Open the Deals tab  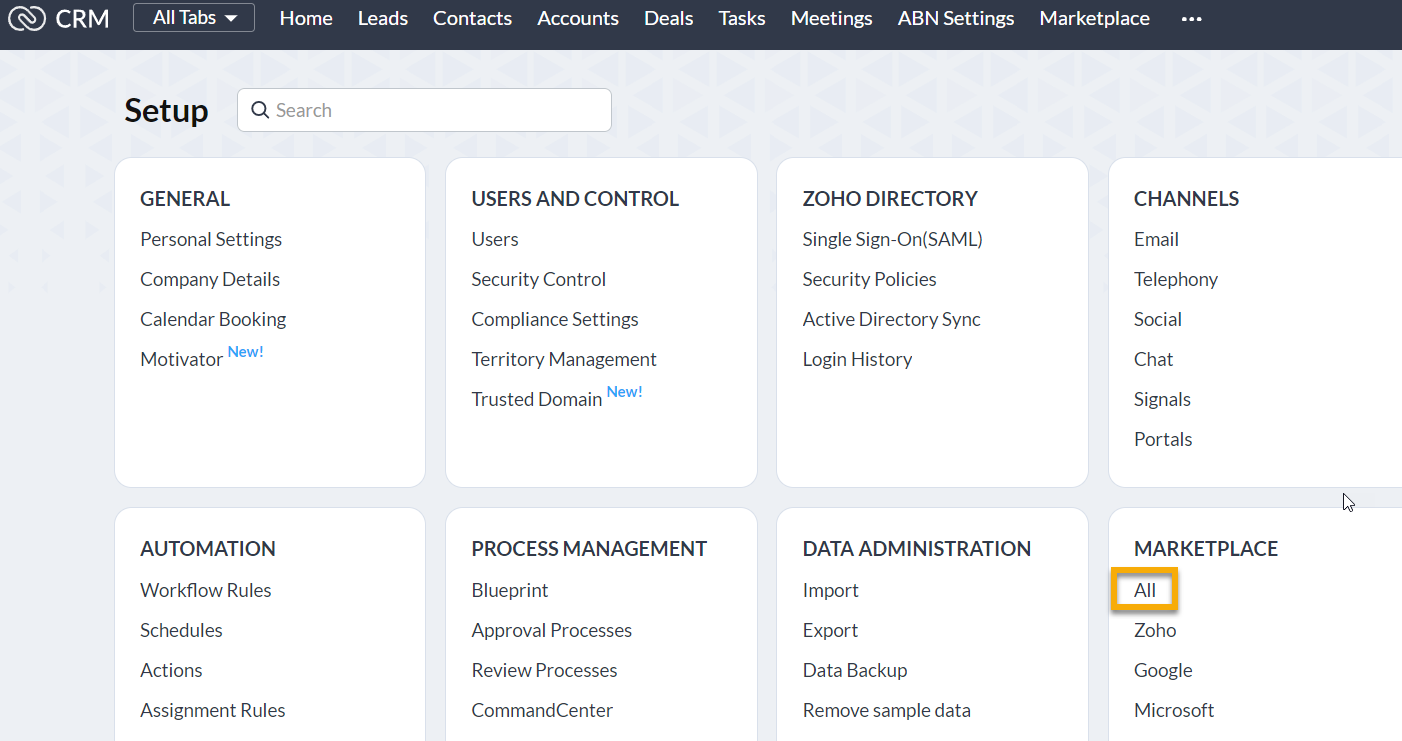coord(669,18)
